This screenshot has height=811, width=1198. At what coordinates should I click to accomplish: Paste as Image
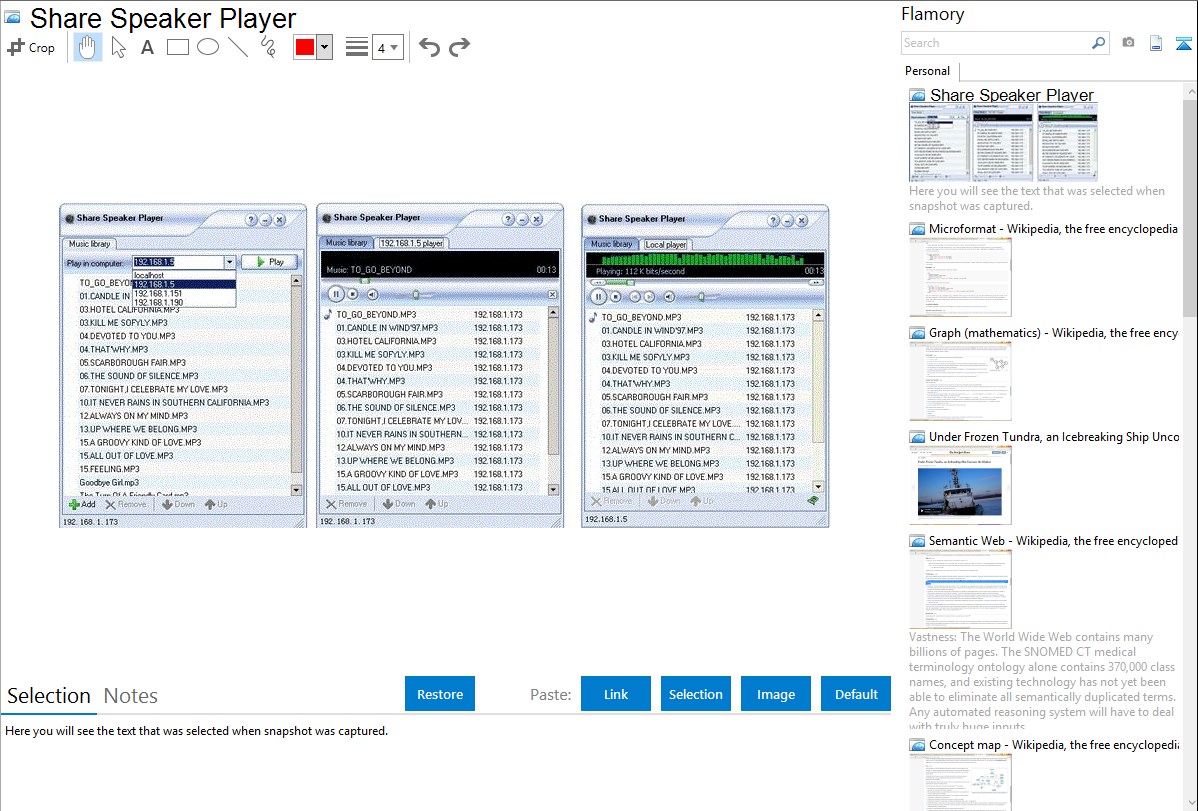pos(776,694)
